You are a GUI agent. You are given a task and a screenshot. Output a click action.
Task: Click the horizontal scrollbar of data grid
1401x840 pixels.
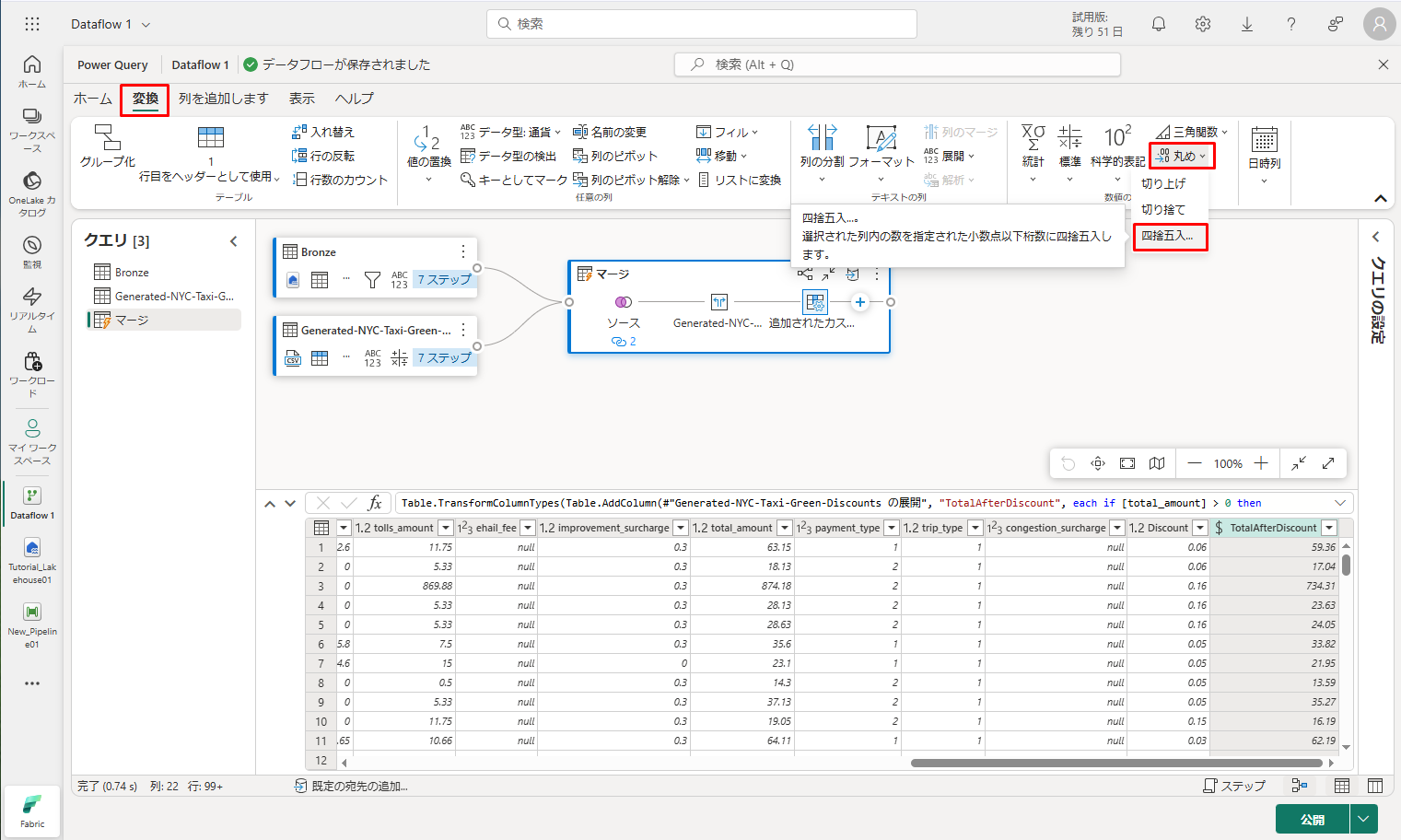1116,763
